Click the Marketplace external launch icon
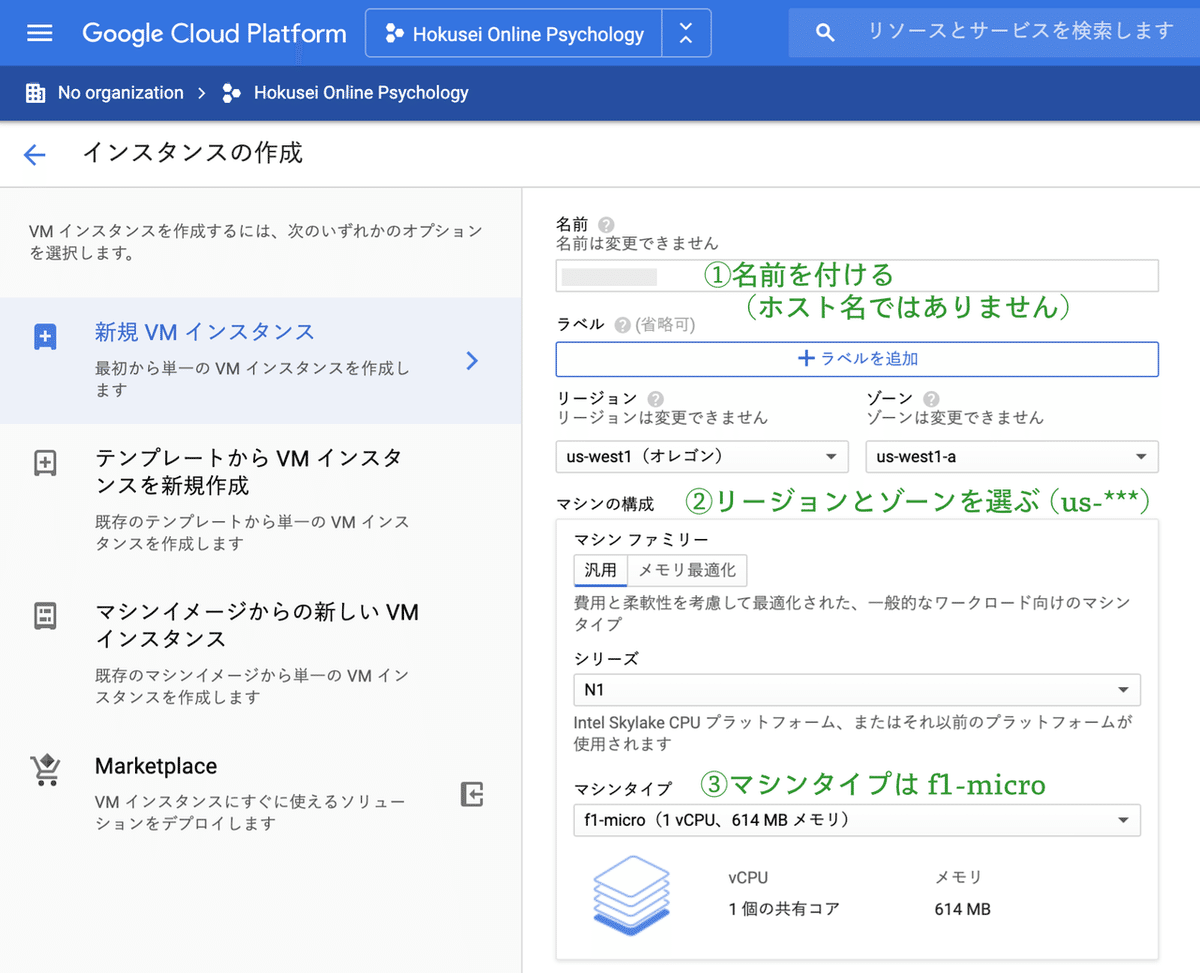Viewport: 1200px width, 973px height. tap(472, 795)
